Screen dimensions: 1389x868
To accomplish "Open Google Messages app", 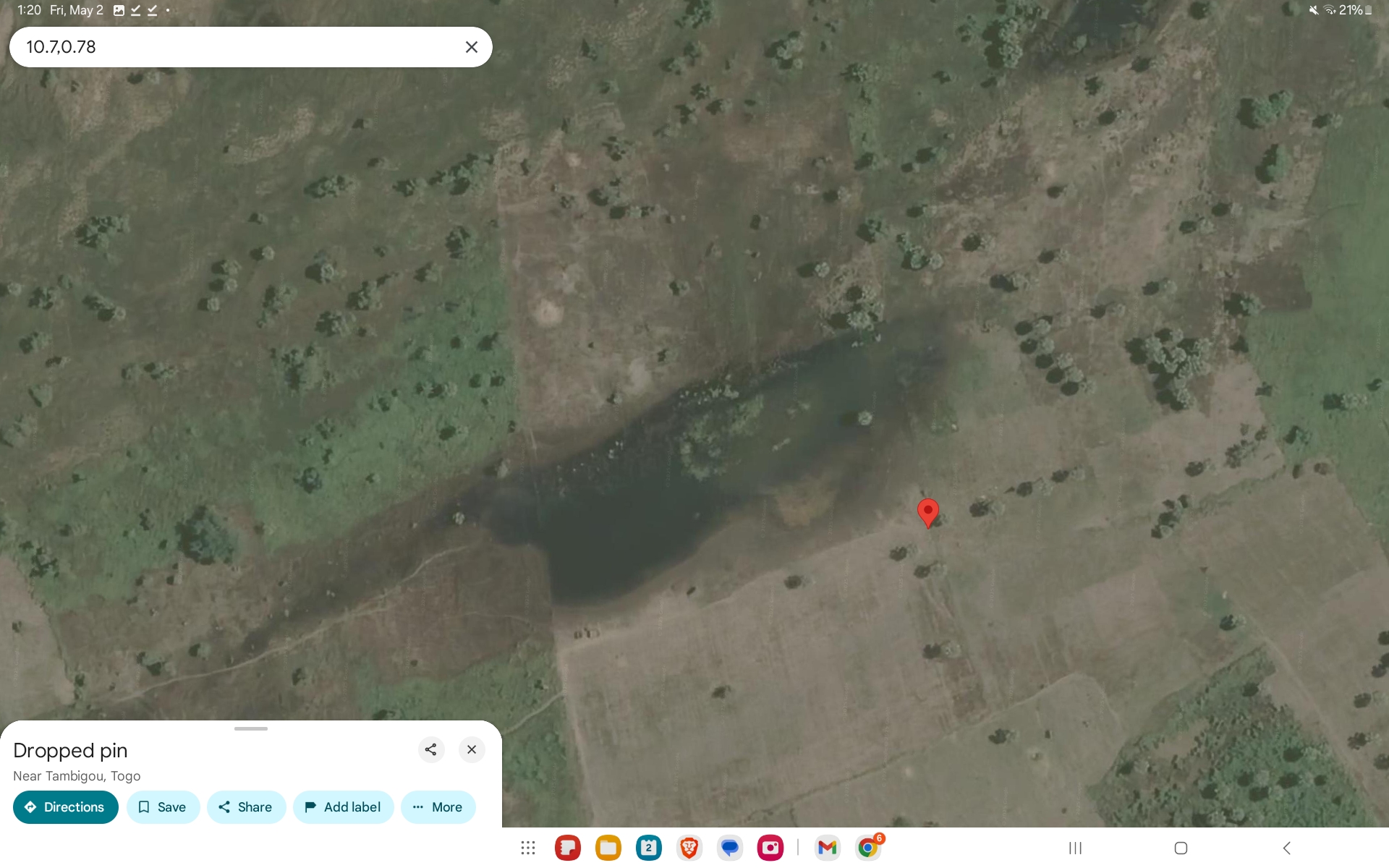I will pyautogui.click(x=730, y=848).
